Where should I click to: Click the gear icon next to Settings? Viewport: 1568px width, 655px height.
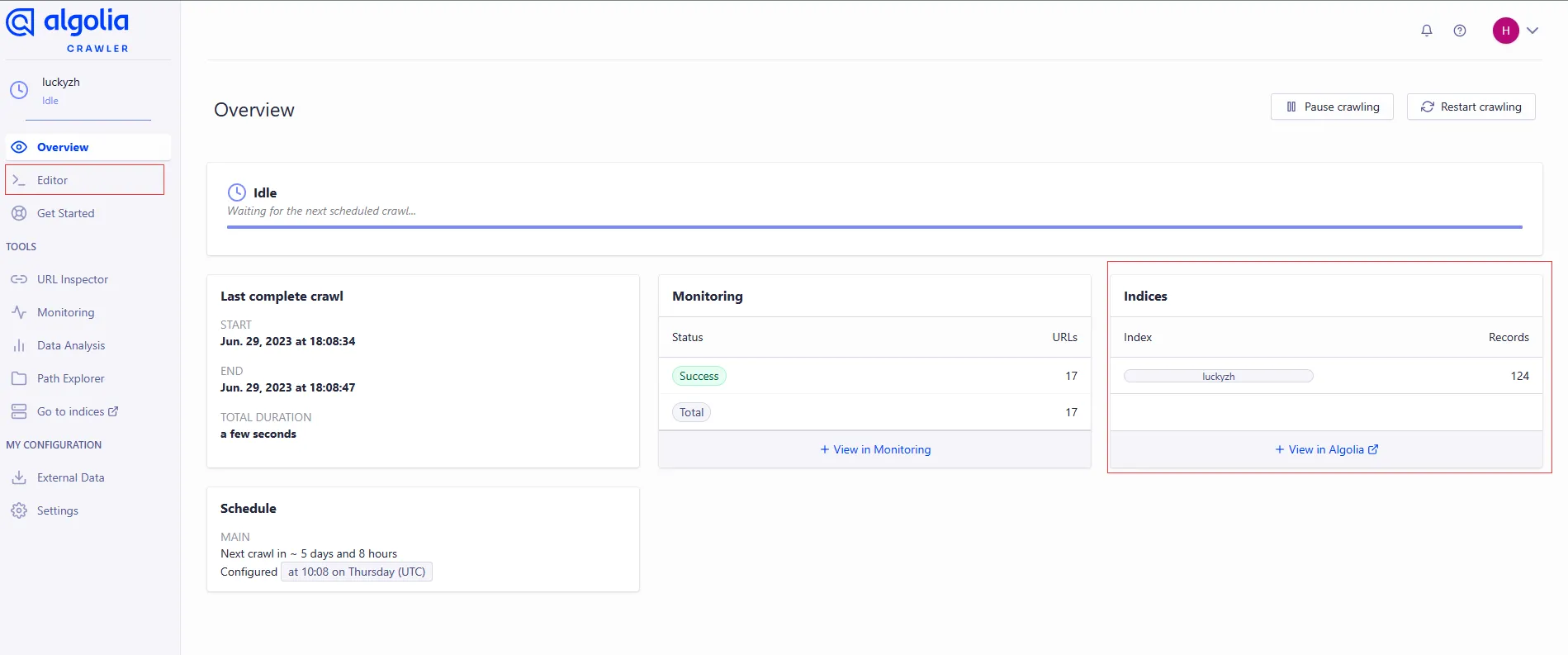tap(19, 510)
